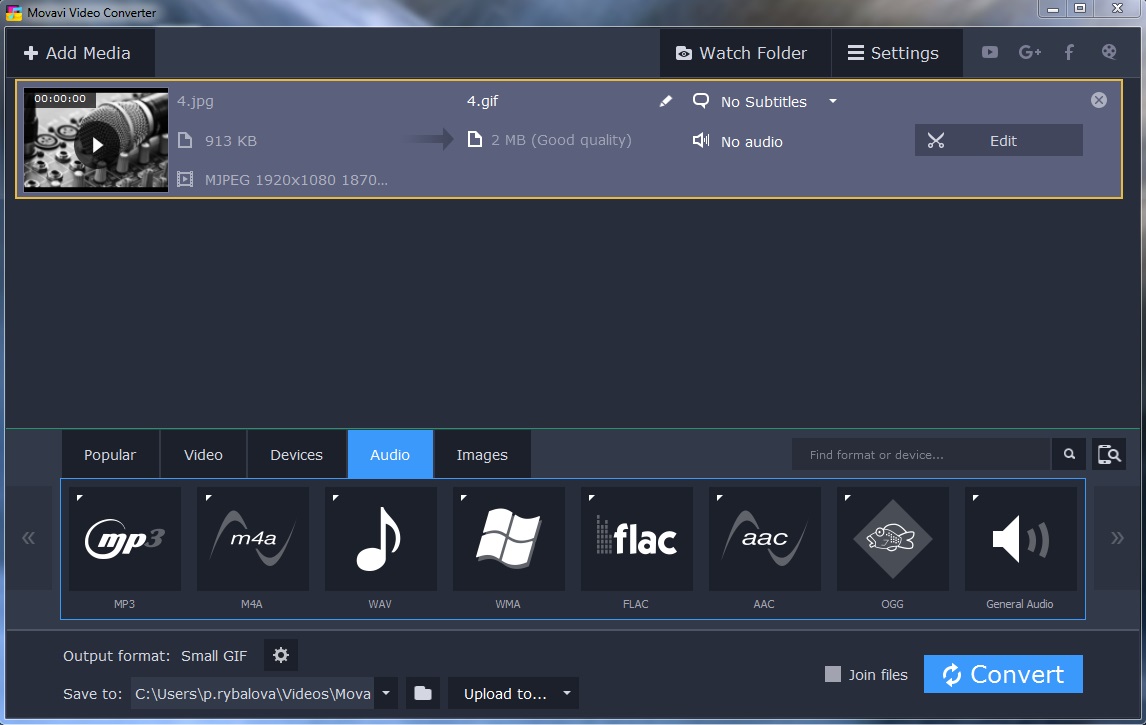Switch to the Images tab

[482, 455]
